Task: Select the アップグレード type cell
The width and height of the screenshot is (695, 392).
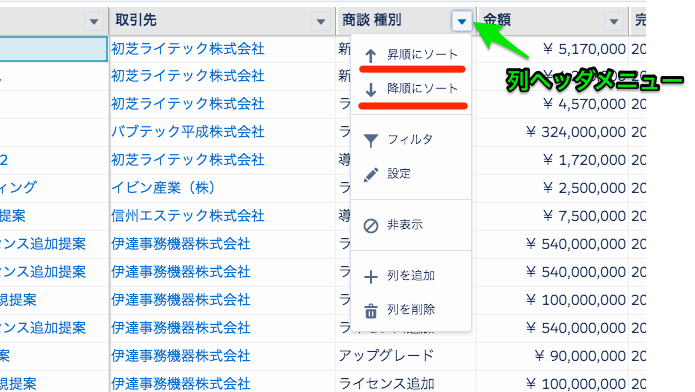Action: [406, 356]
